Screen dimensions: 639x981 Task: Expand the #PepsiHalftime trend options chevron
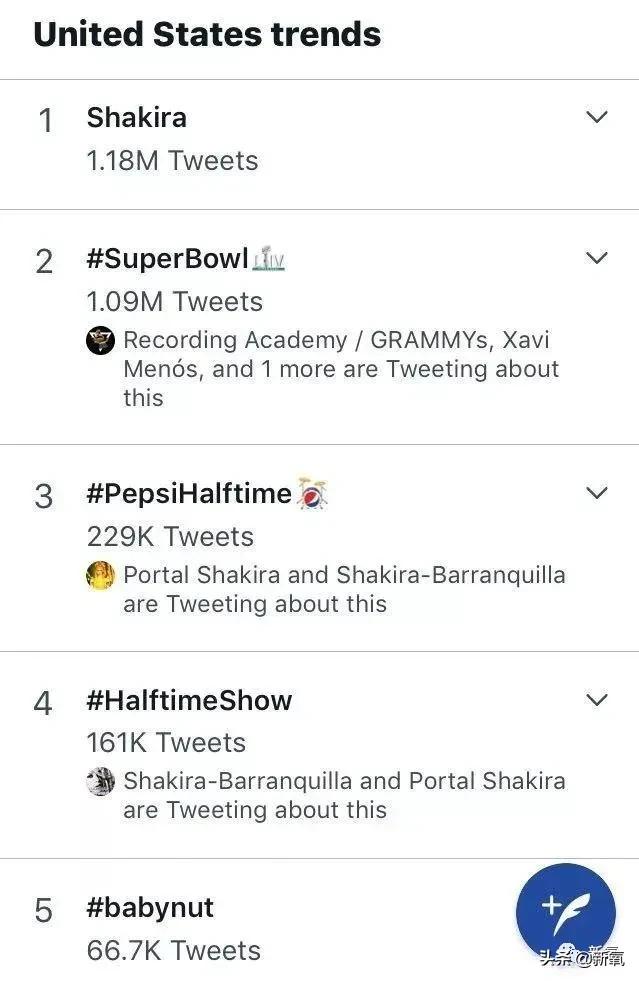597,493
